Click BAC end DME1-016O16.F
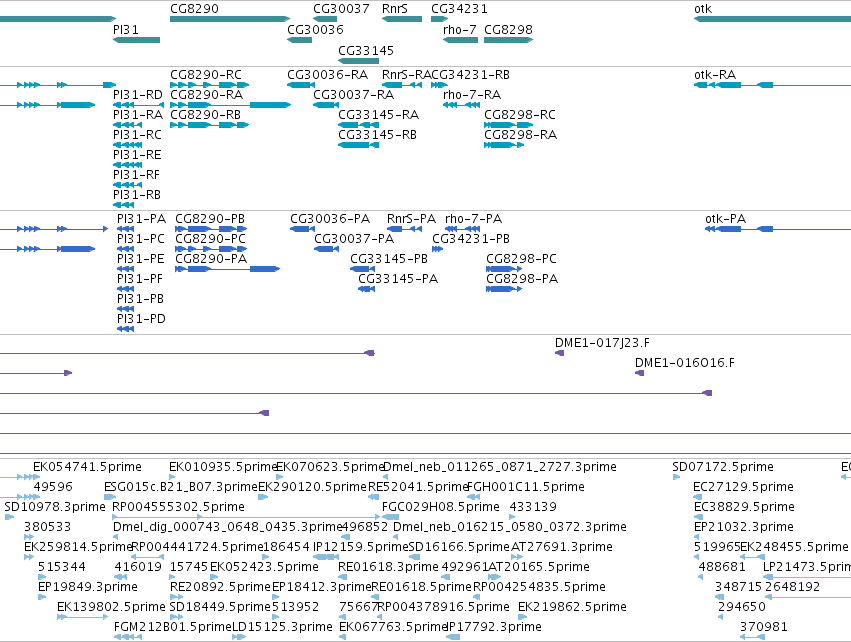 coord(639,373)
